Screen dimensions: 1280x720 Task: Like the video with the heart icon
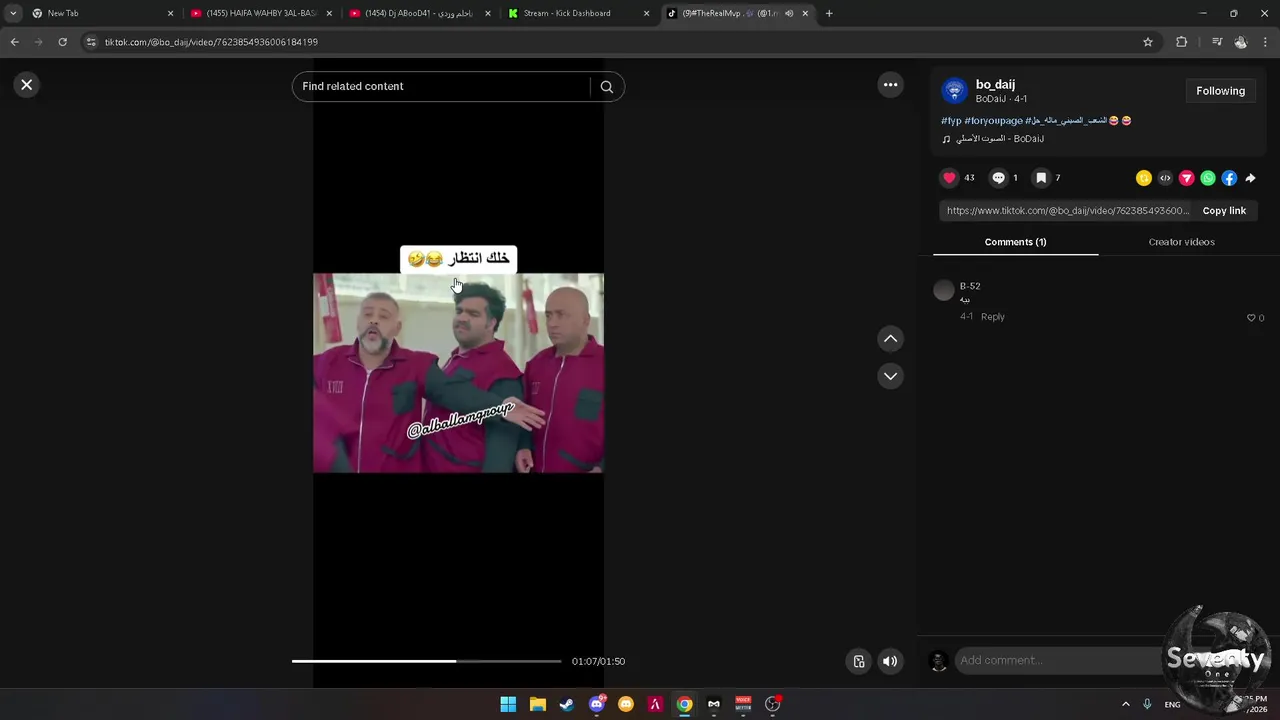pyautogui.click(x=949, y=178)
